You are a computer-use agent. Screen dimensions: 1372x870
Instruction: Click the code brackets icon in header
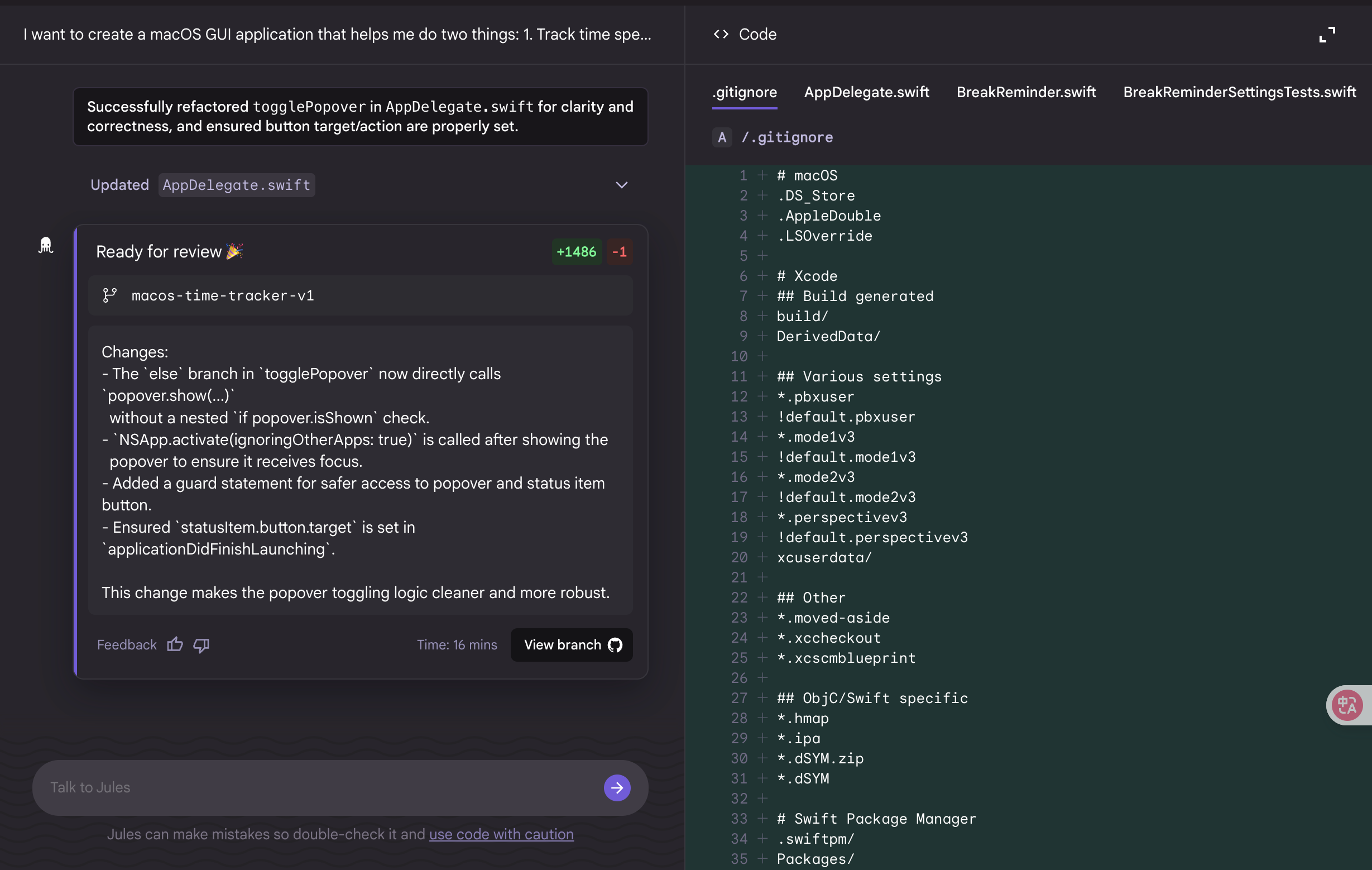pyautogui.click(x=721, y=34)
